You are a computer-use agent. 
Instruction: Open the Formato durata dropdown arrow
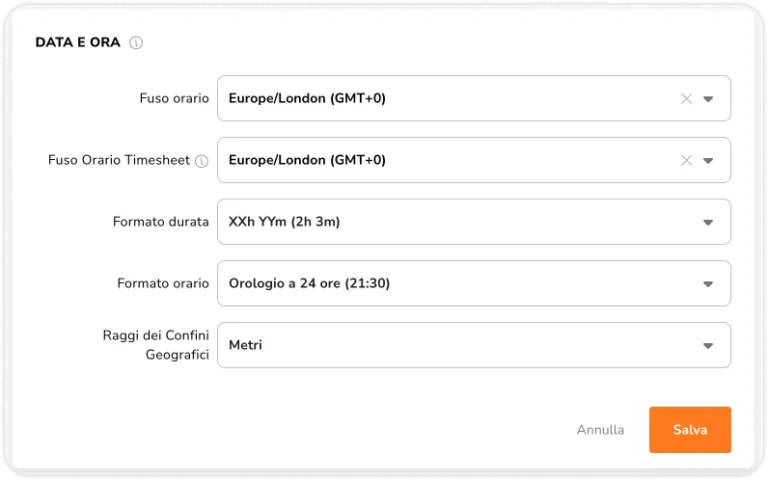708,222
